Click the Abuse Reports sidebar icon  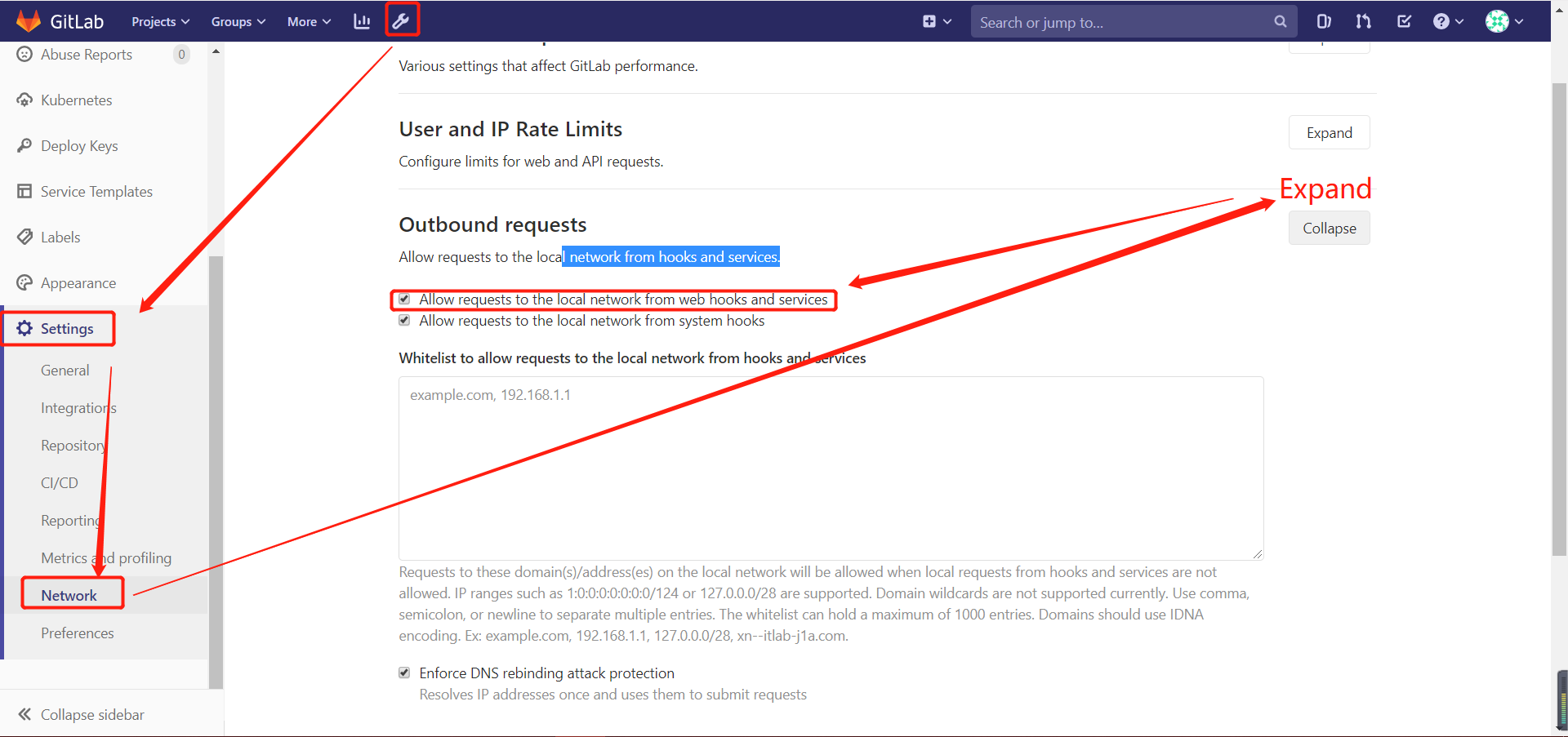click(24, 54)
